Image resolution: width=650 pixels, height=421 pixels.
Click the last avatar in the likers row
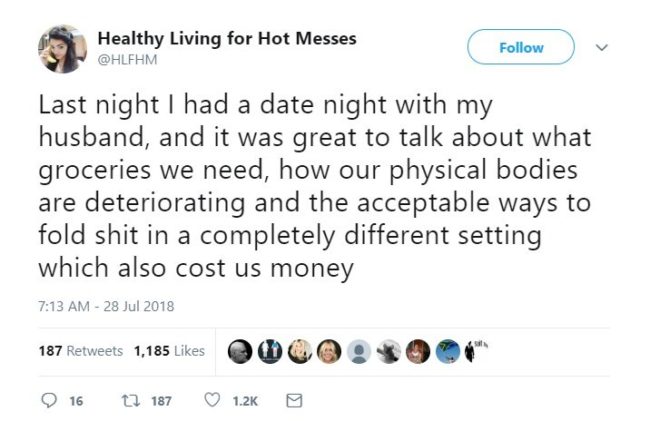[475, 351]
